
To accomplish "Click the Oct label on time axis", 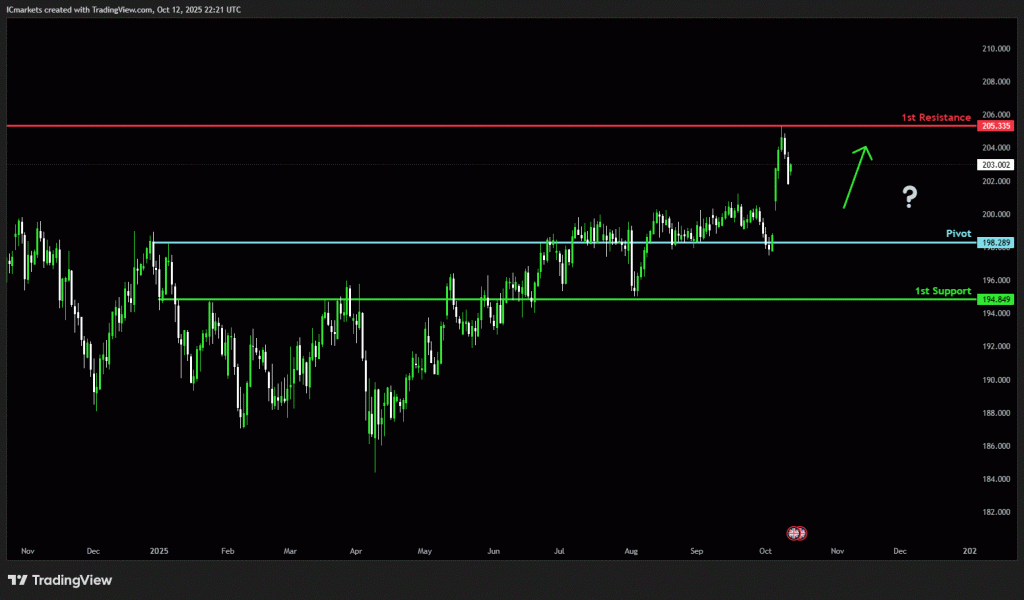I will (x=766, y=550).
